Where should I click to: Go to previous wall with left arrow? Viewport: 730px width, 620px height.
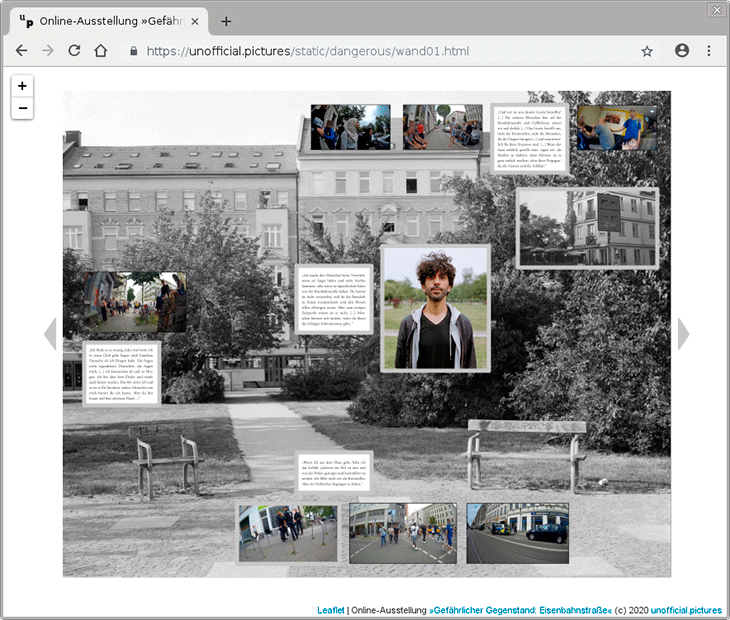coord(50,334)
